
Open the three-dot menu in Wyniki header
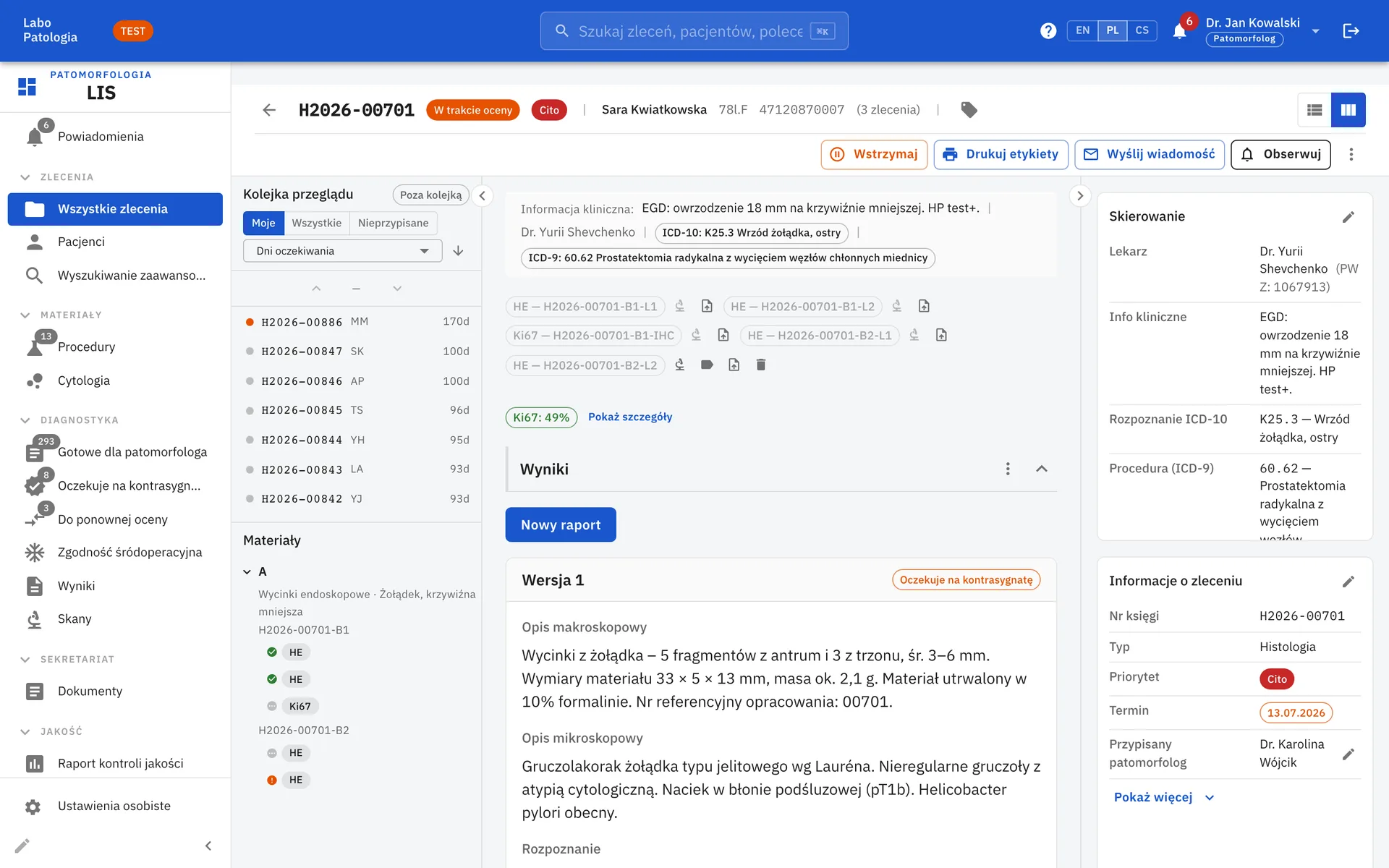click(x=1008, y=469)
